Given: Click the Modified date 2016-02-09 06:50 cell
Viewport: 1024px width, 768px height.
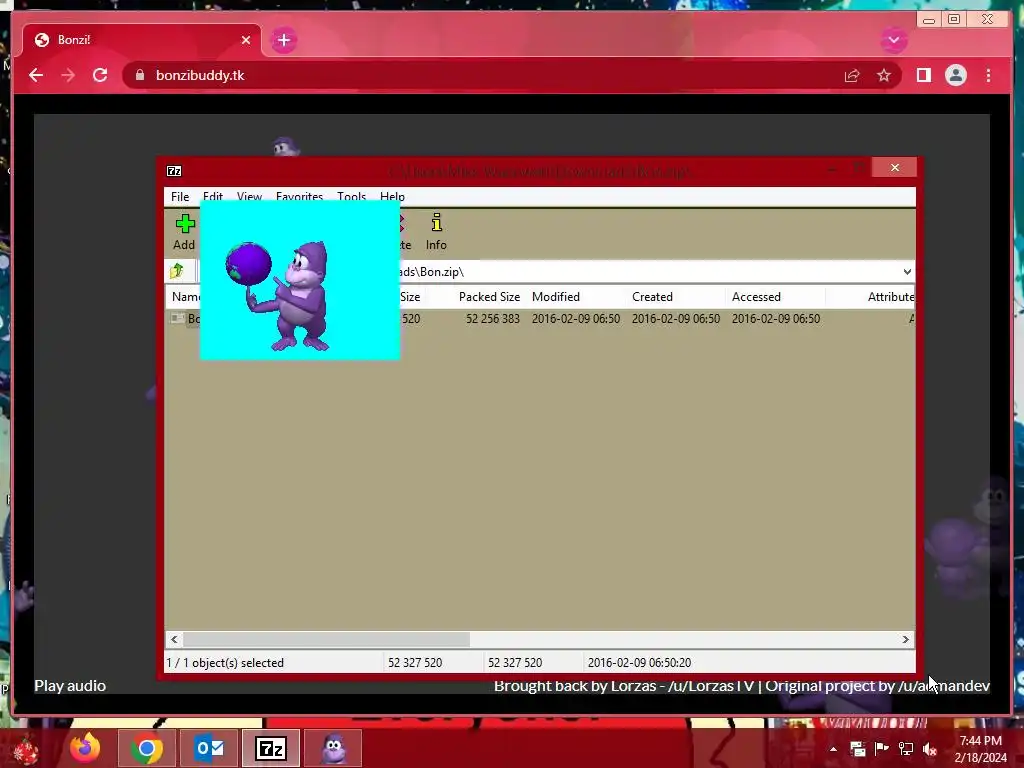Looking at the screenshot, I should 575,319.
